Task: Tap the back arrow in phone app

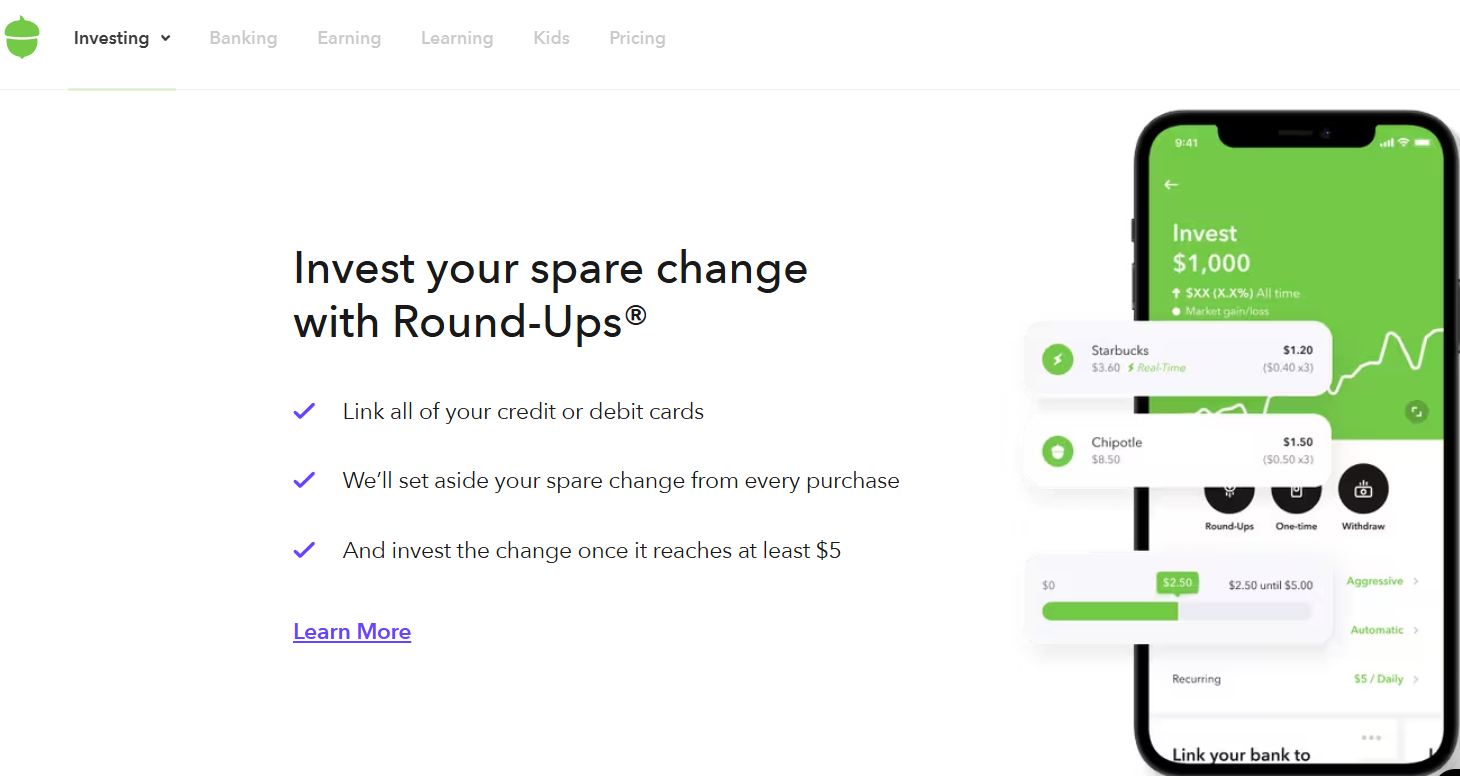Action: pos(1171,185)
